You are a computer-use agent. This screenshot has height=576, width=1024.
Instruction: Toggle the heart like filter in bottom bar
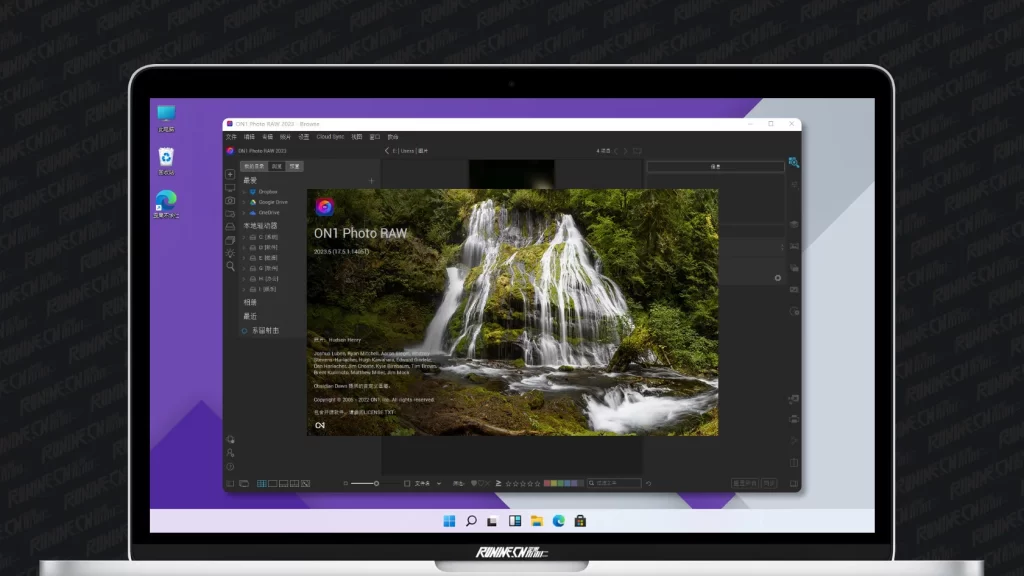[x=474, y=483]
